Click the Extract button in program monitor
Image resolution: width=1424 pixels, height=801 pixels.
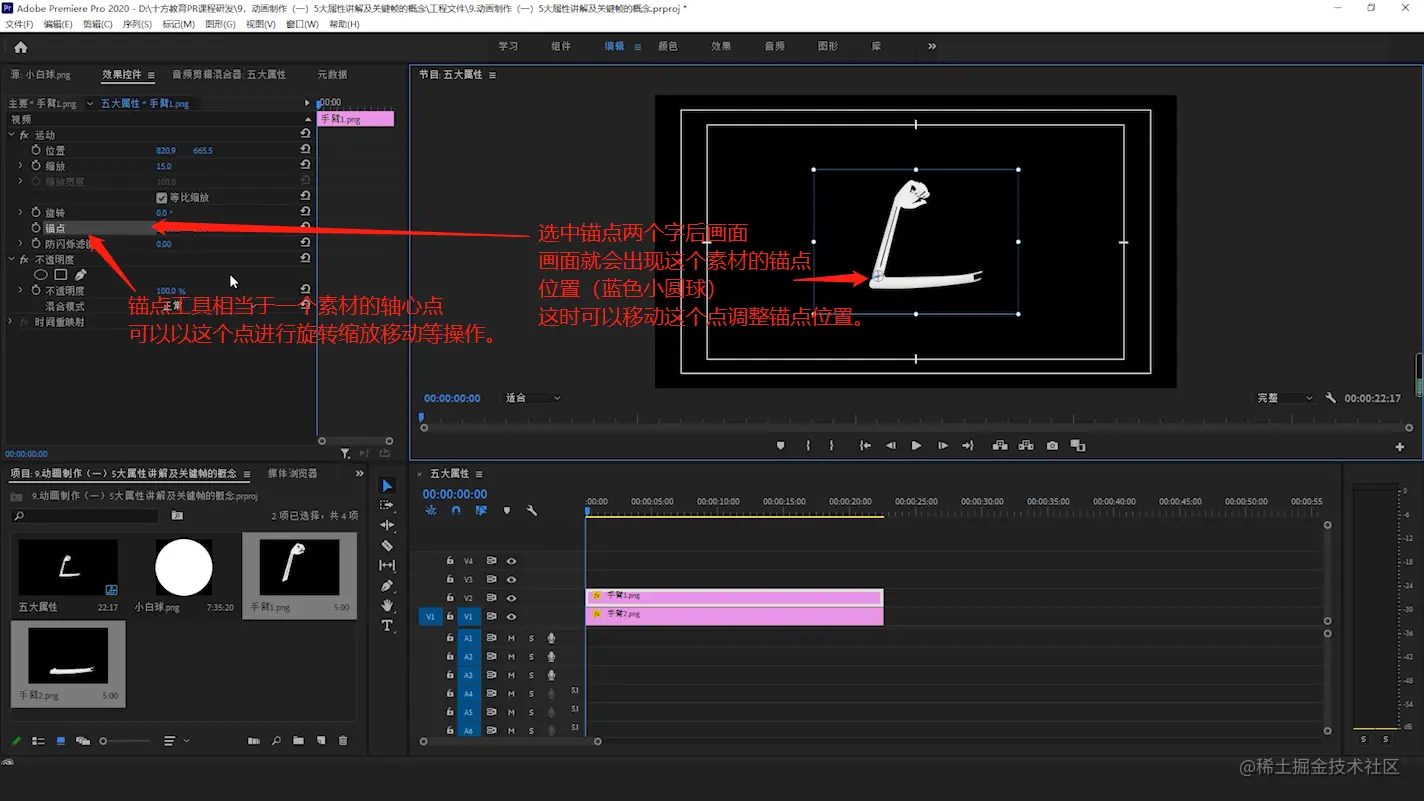click(1026, 446)
